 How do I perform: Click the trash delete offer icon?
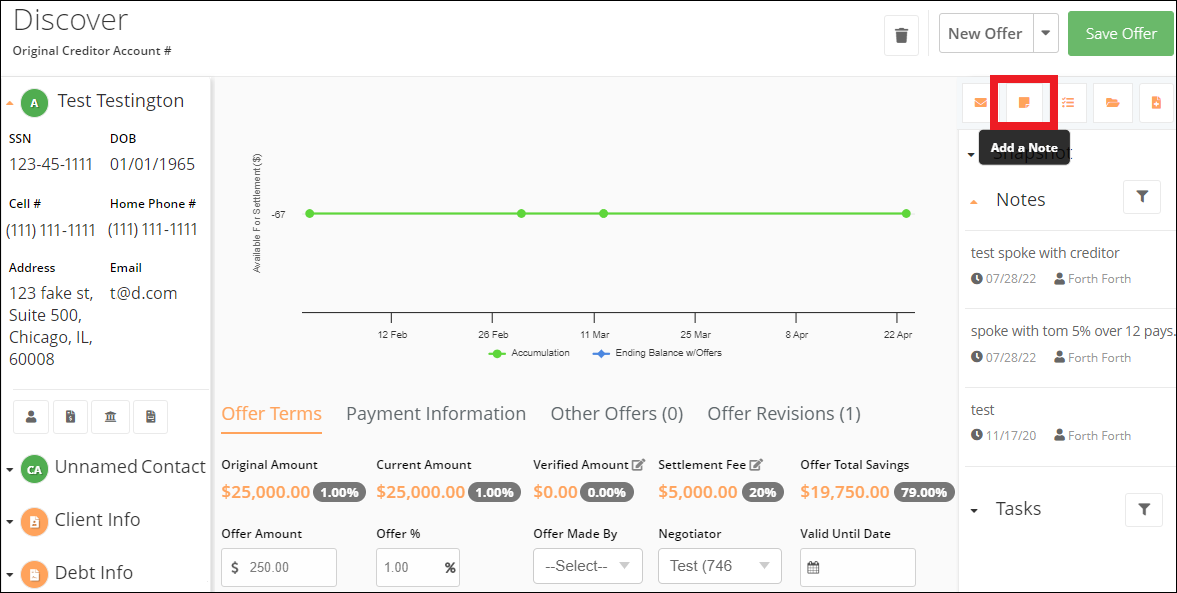click(x=902, y=35)
